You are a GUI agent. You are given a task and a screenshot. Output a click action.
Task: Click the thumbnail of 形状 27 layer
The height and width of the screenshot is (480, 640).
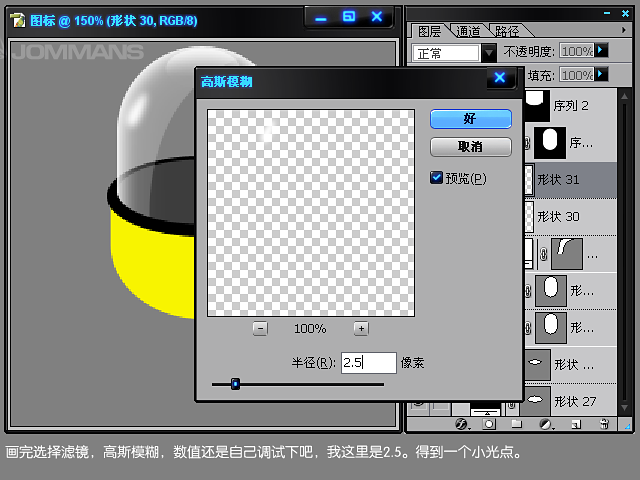535,400
